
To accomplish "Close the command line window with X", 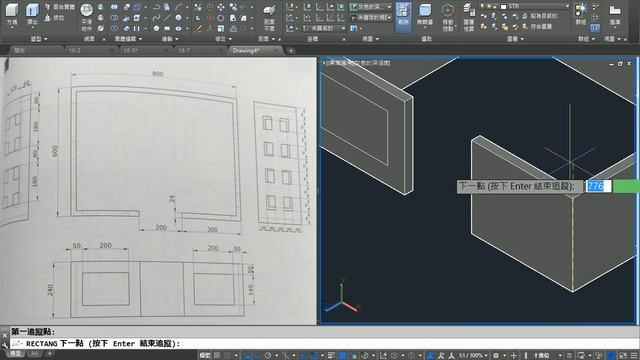I will [x=4, y=335].
